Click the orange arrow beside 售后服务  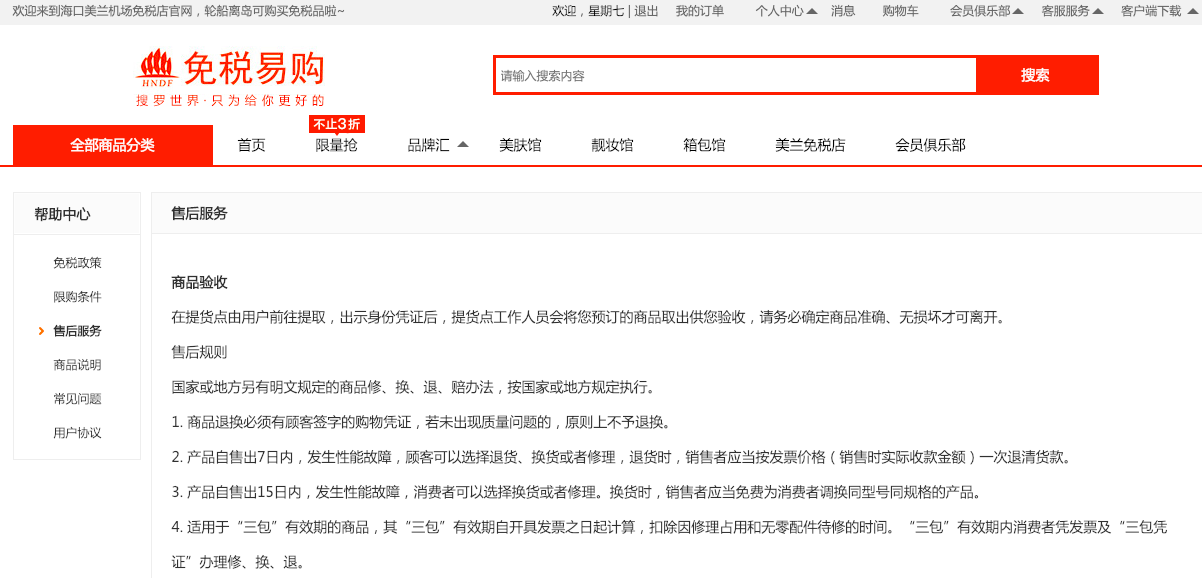[41, 331]
